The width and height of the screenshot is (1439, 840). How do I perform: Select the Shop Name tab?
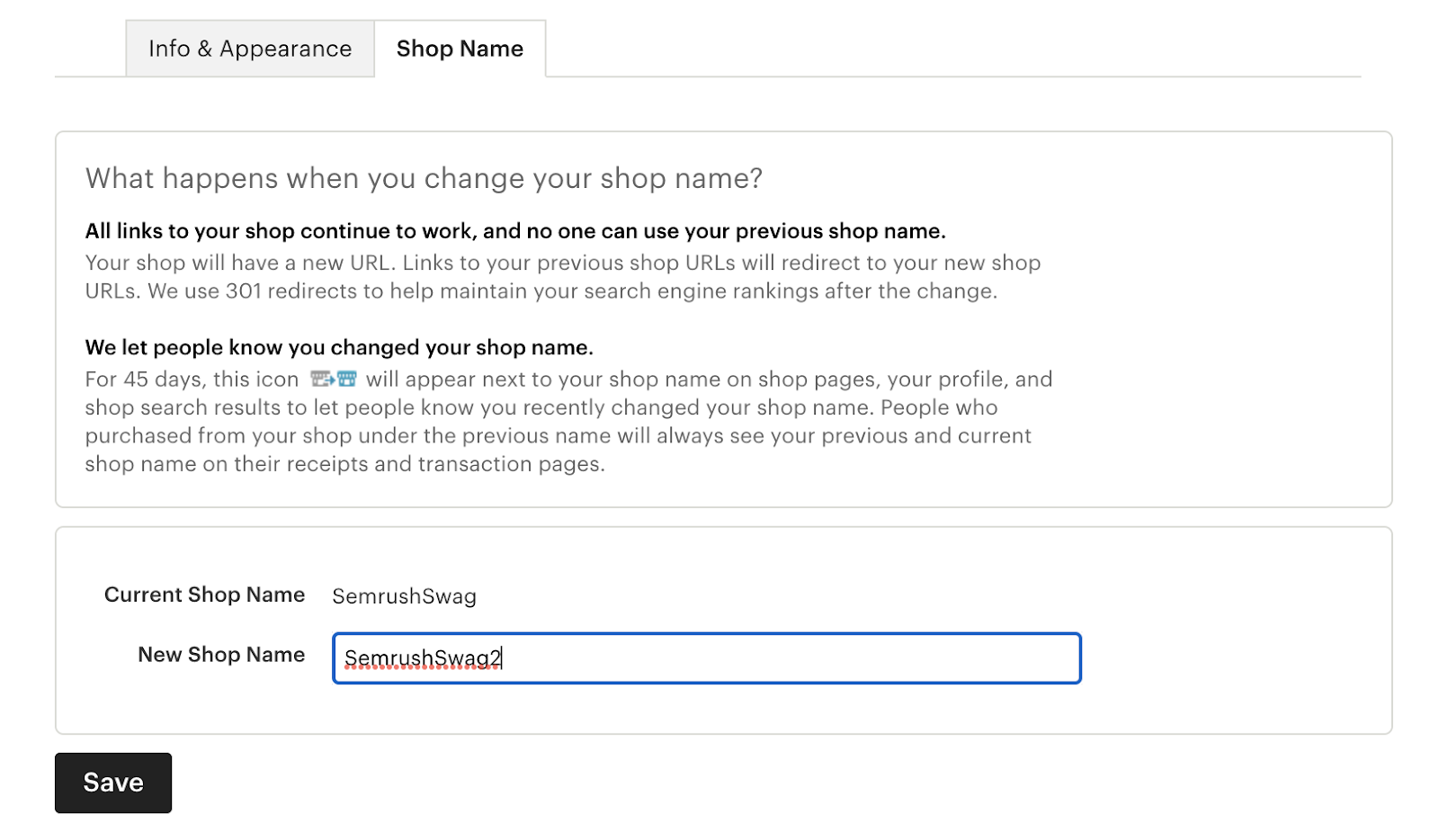click(460, 49)
